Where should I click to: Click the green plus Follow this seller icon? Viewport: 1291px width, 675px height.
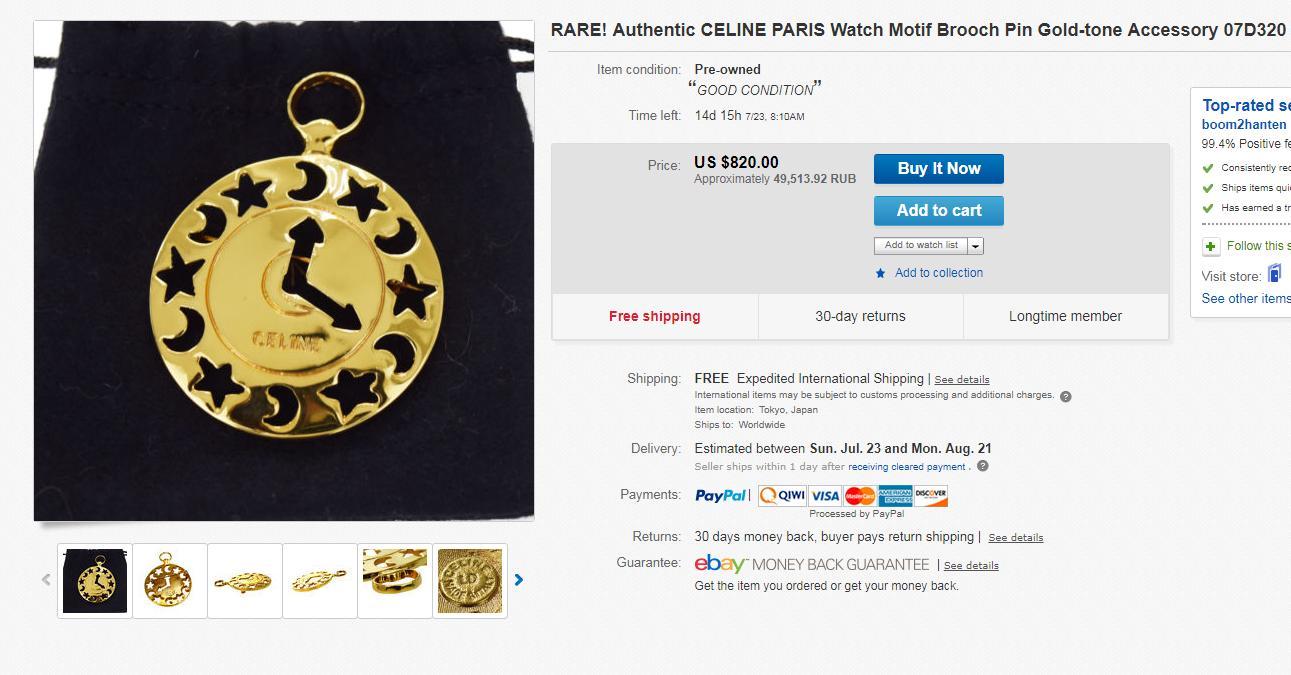coord(1210,246)
